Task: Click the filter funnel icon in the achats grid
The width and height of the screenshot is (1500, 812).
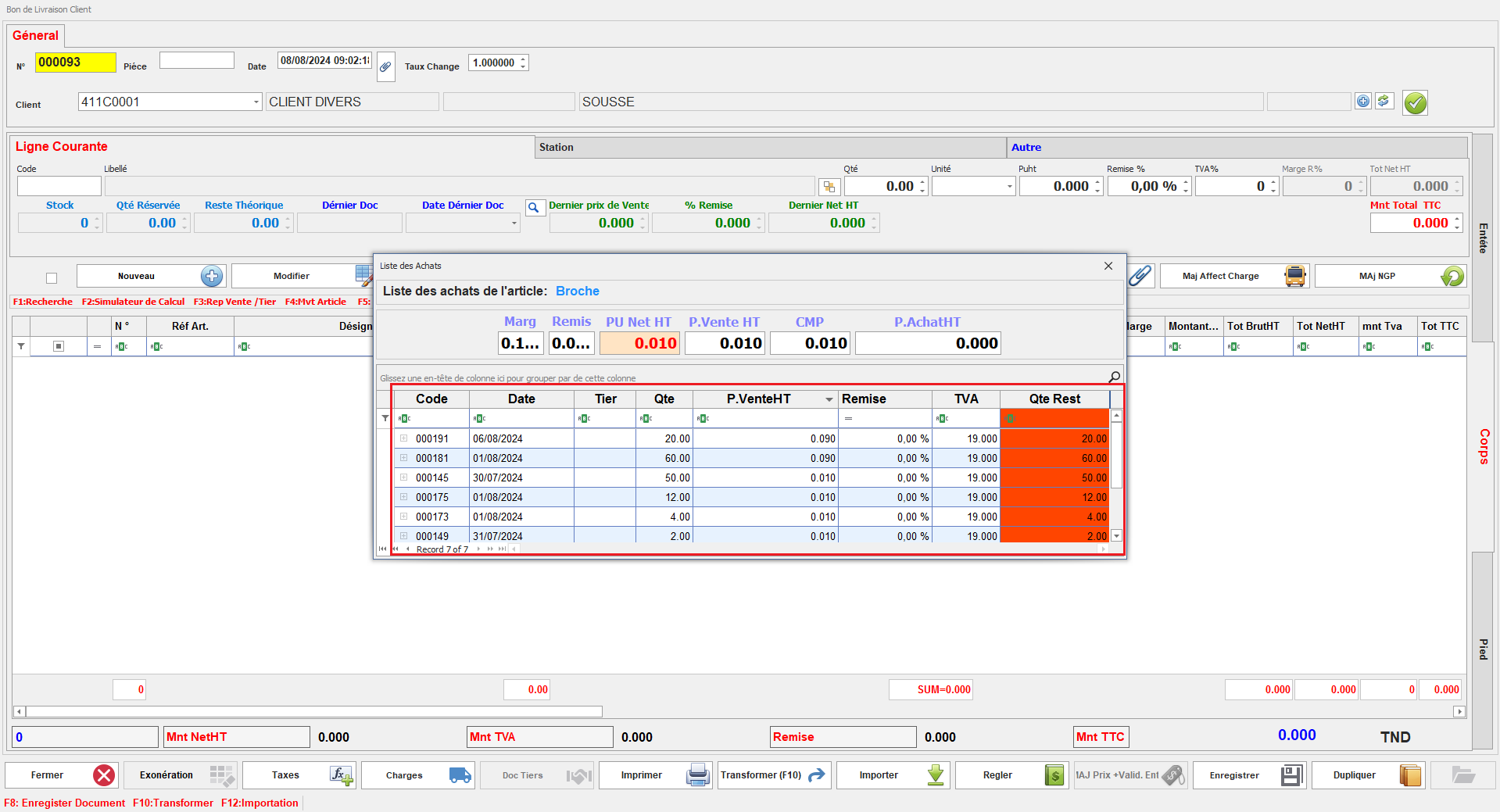Action: pos(385,419)
